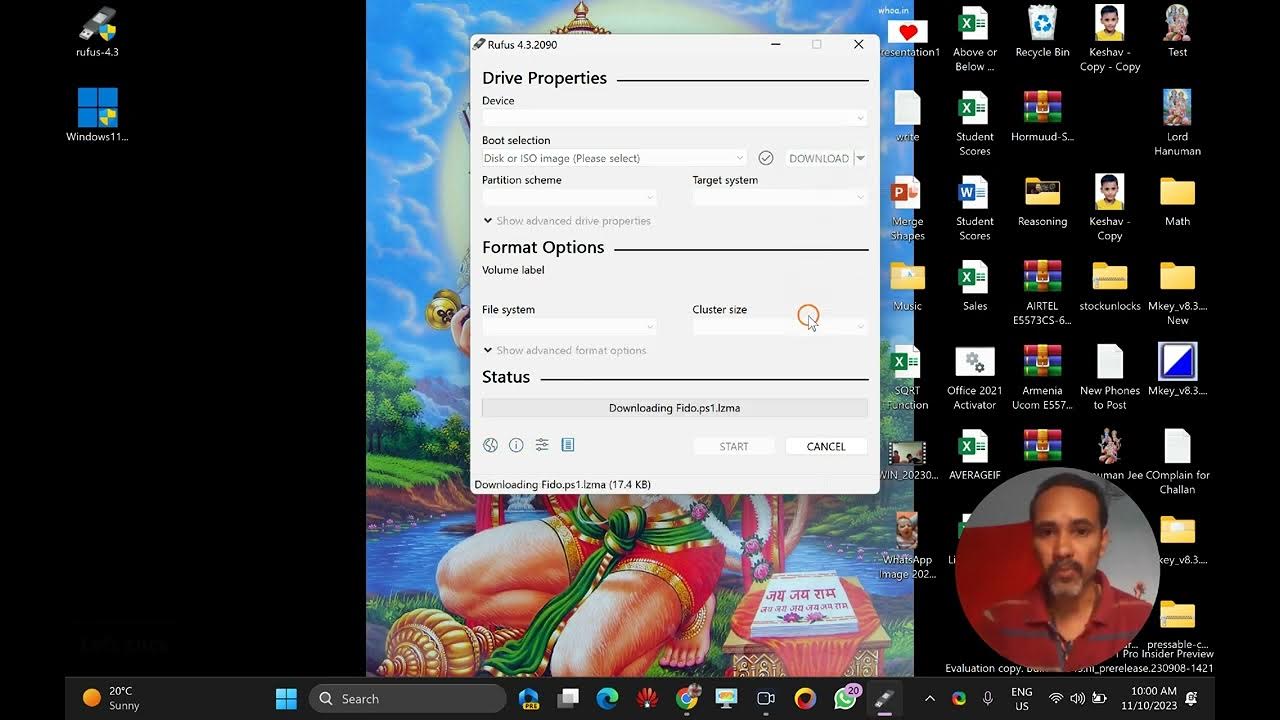Select the 'COmplain for Challan' file icon

click(1177, 463)
